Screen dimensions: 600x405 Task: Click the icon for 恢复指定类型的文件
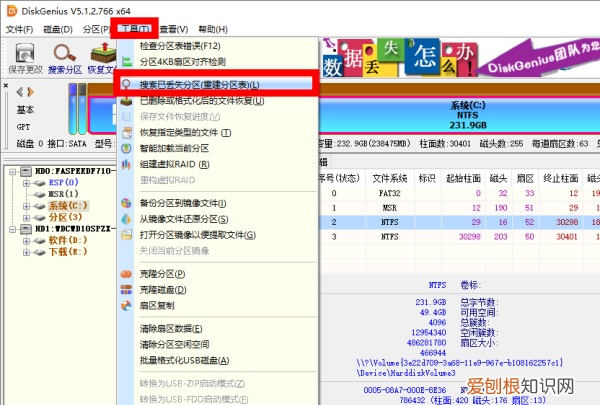[126, 132]
